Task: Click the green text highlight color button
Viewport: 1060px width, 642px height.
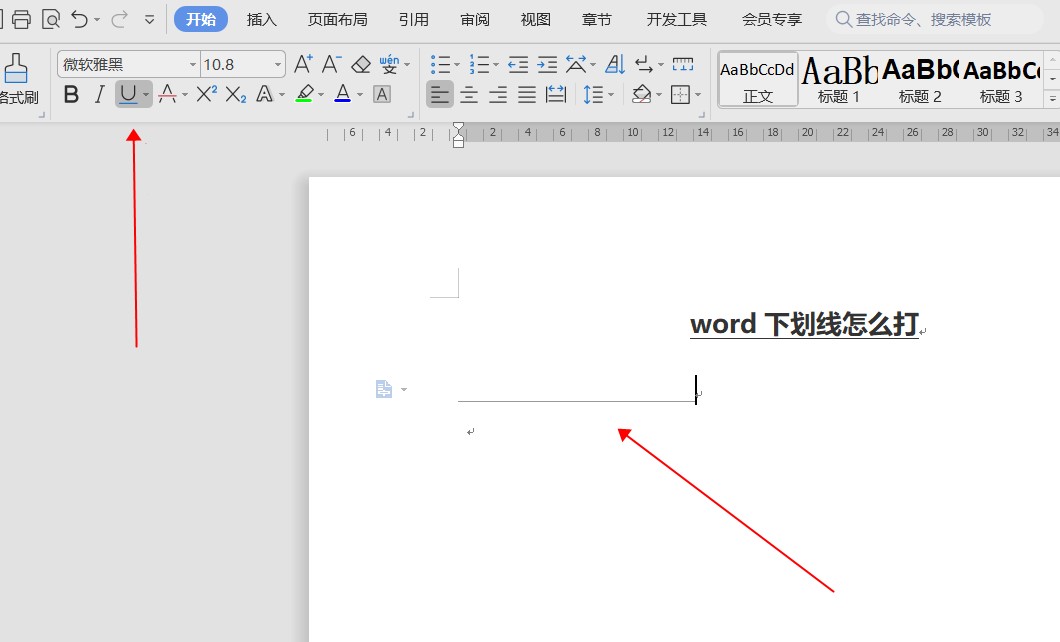Action: click(x=305, y=94)
